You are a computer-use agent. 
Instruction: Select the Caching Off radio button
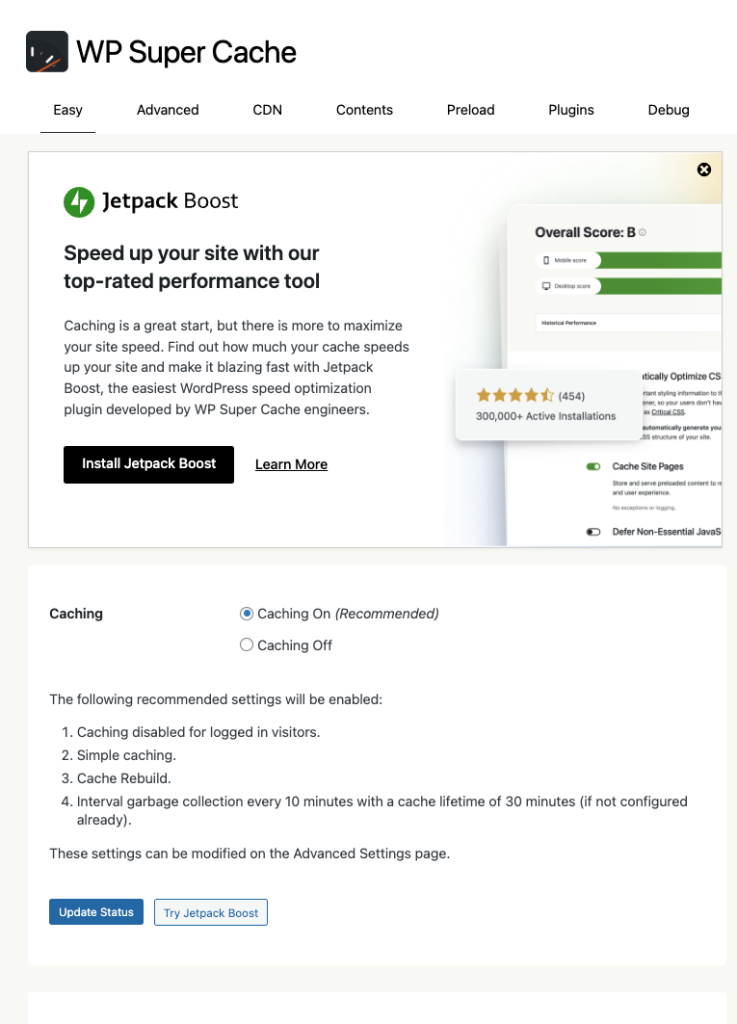tap(247, 645)
